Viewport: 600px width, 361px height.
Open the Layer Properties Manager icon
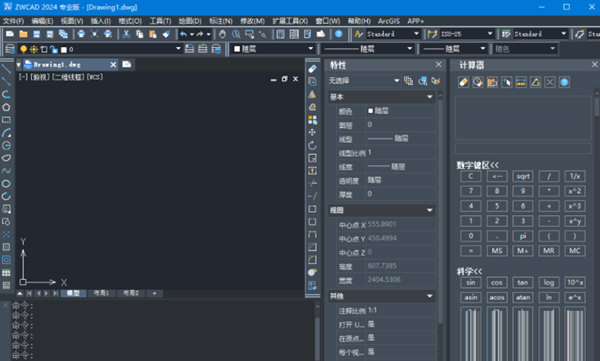tap(10, 49)
